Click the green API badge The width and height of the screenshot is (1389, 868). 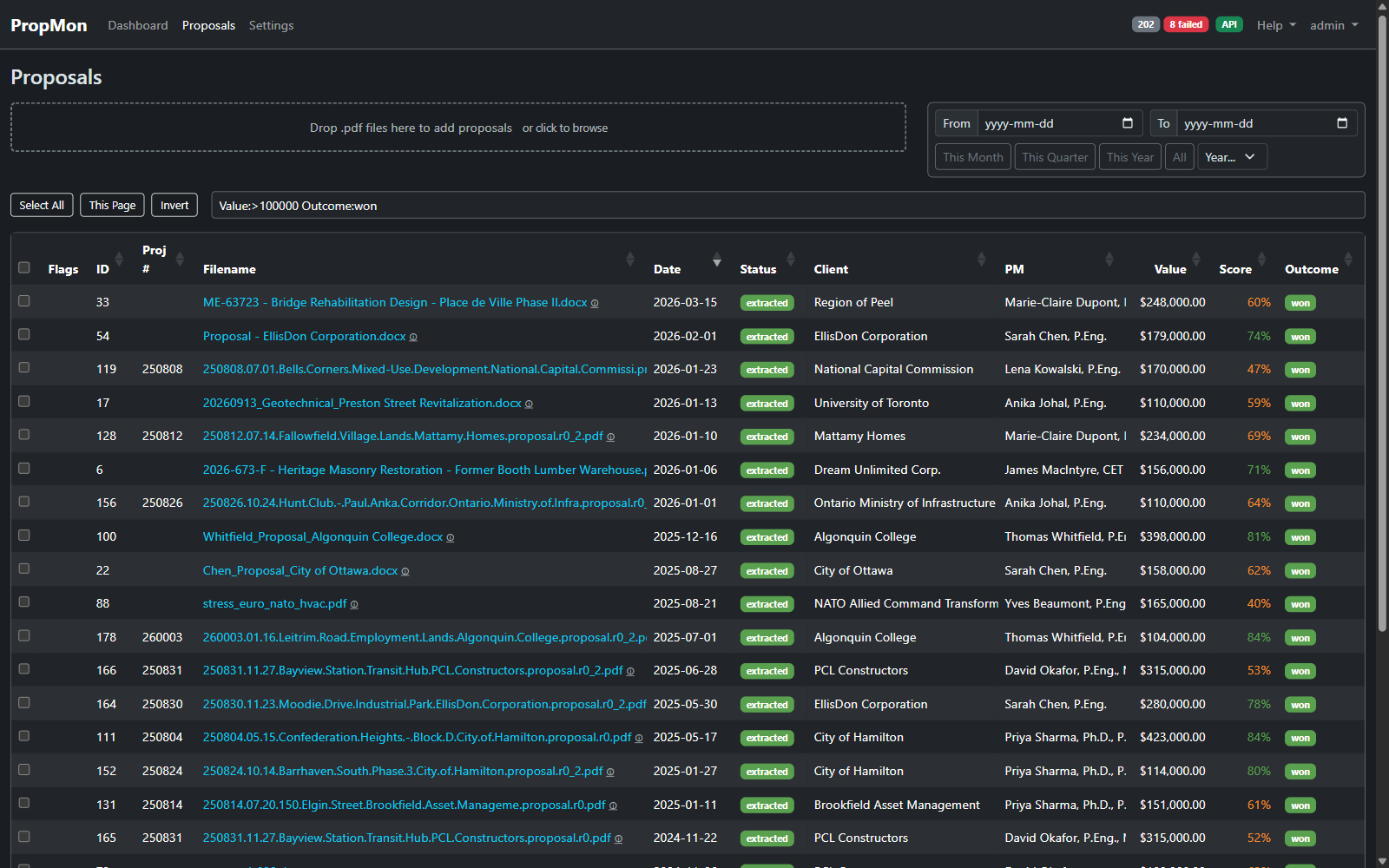tap(1228, 24)
